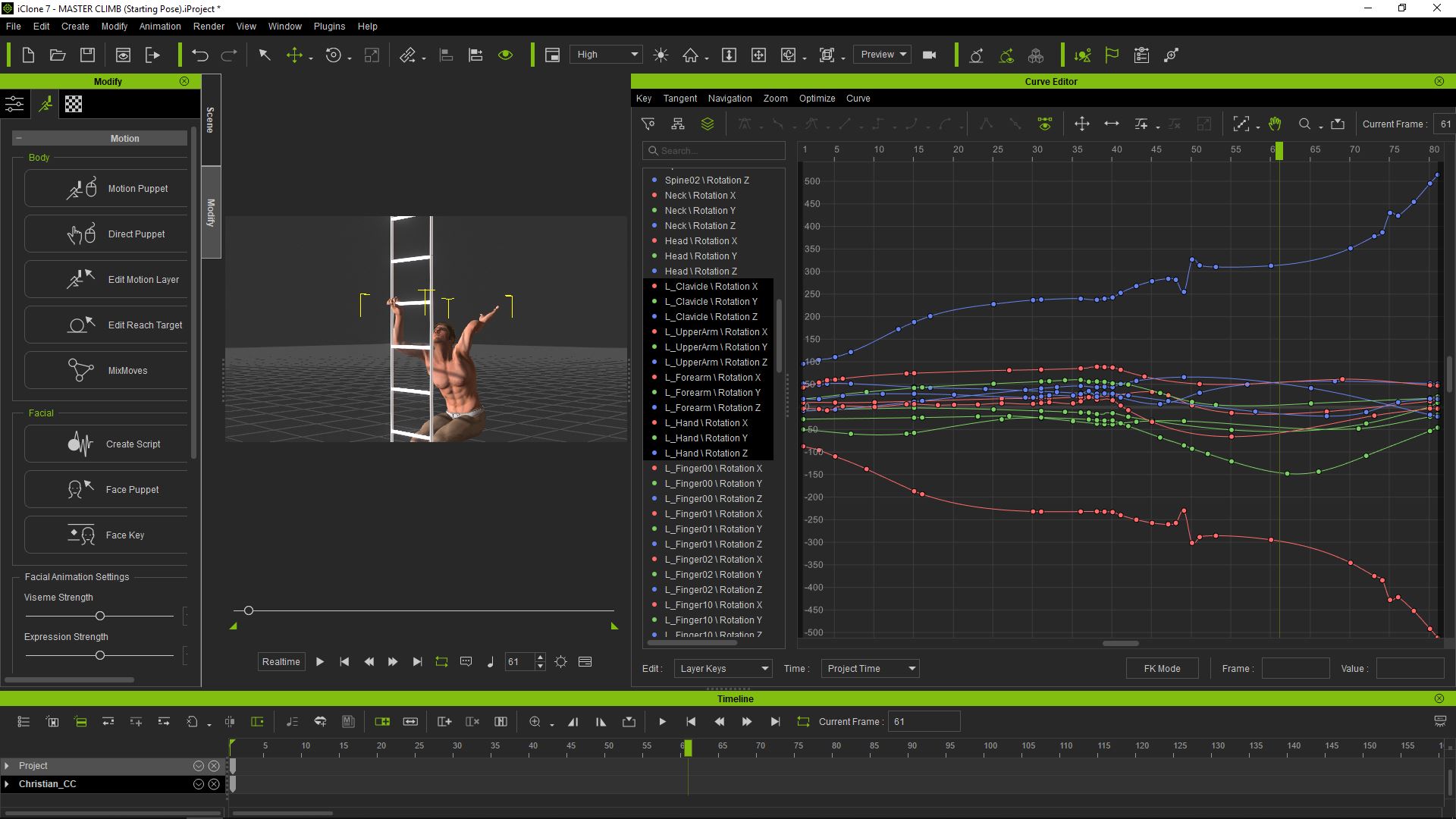
Task: Activate the Move object tool
Action: [294, 55]
